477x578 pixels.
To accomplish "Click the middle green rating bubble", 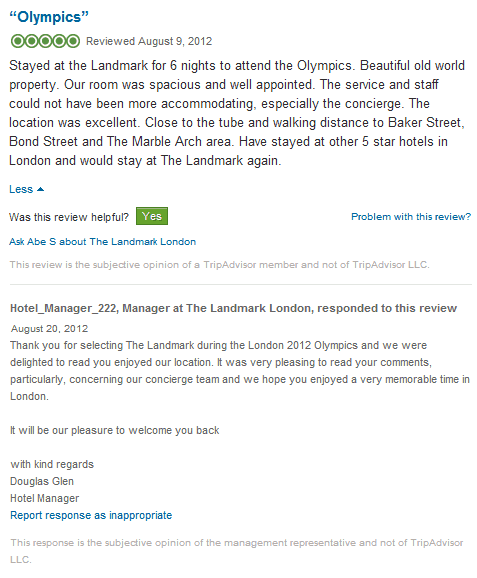I will coord(45,41).
